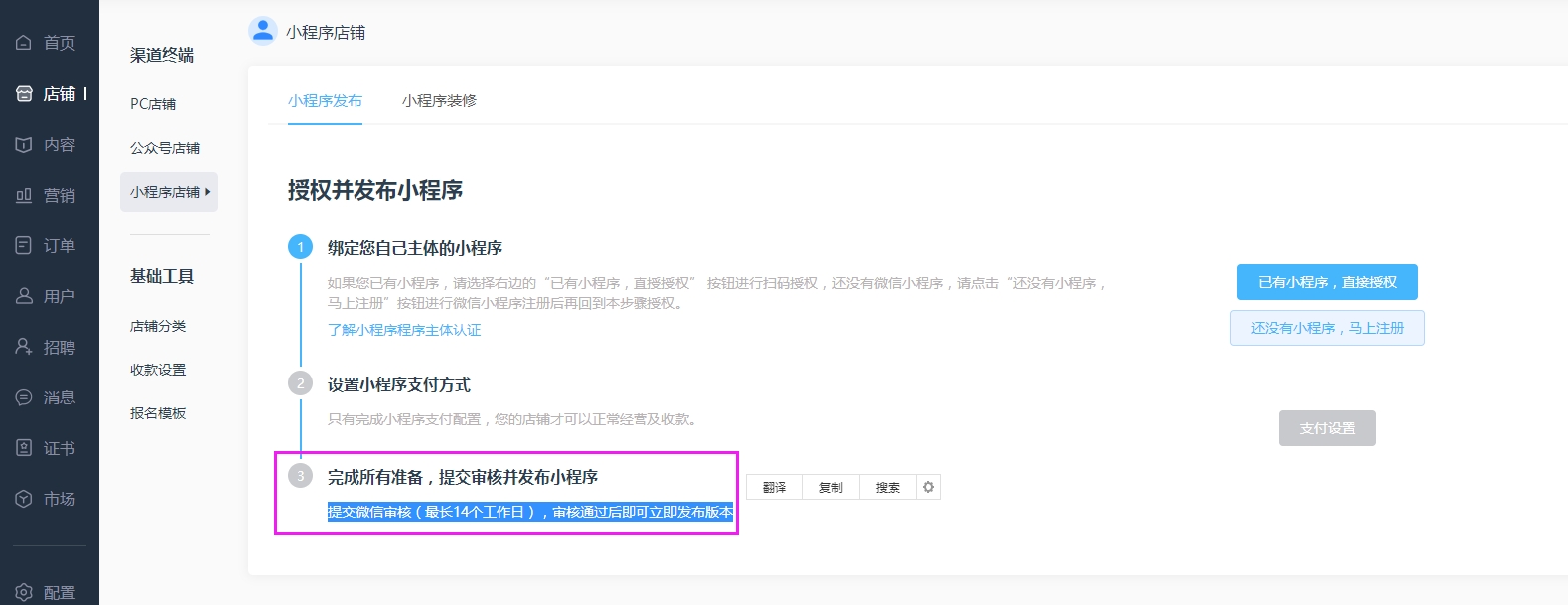Viewport: 1568px width, 605px height.
Task: Open PC店铺 in channel terminal list
Action: click(153, 104)
